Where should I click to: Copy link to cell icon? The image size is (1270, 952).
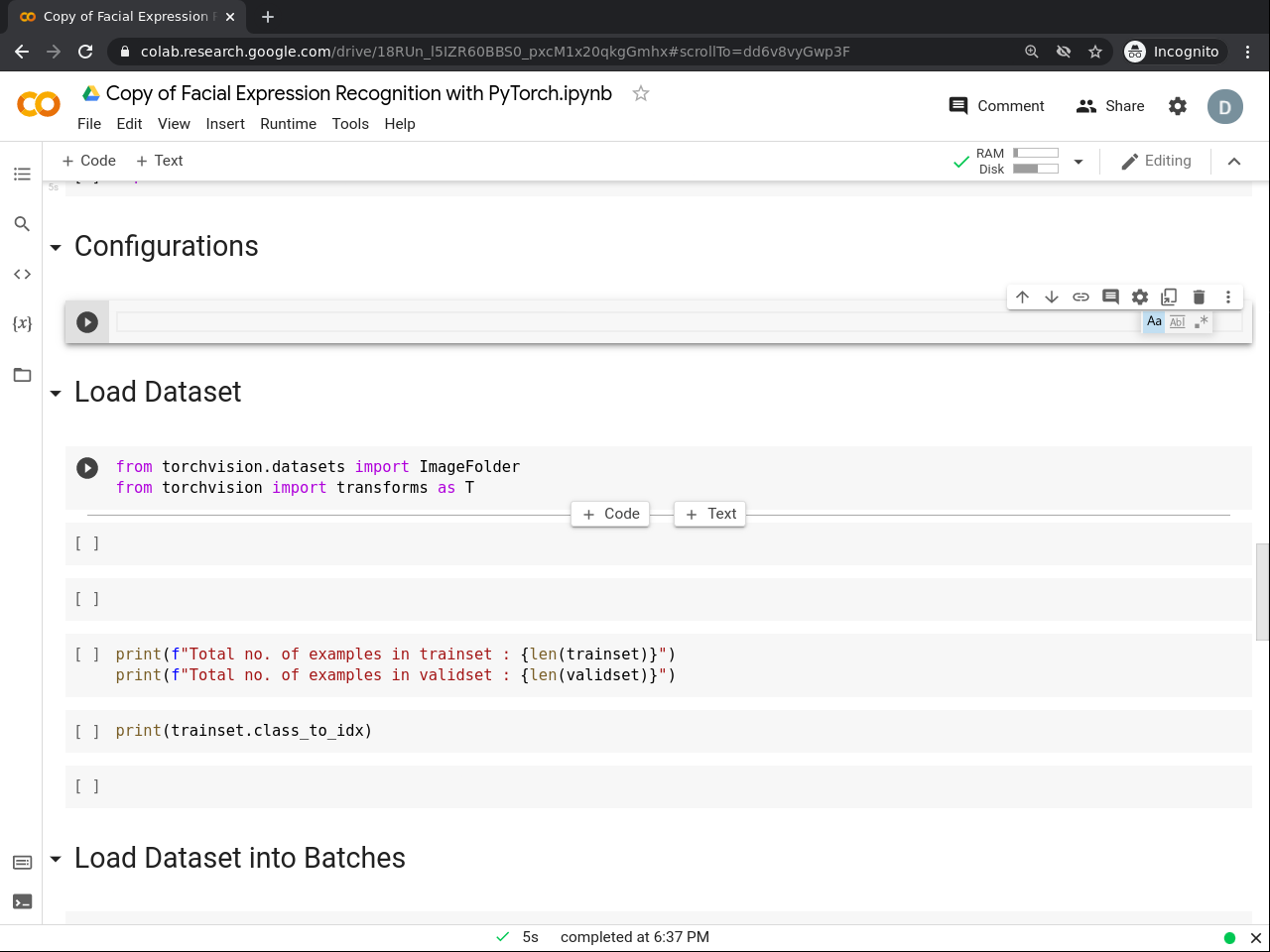pos(1081,297)
